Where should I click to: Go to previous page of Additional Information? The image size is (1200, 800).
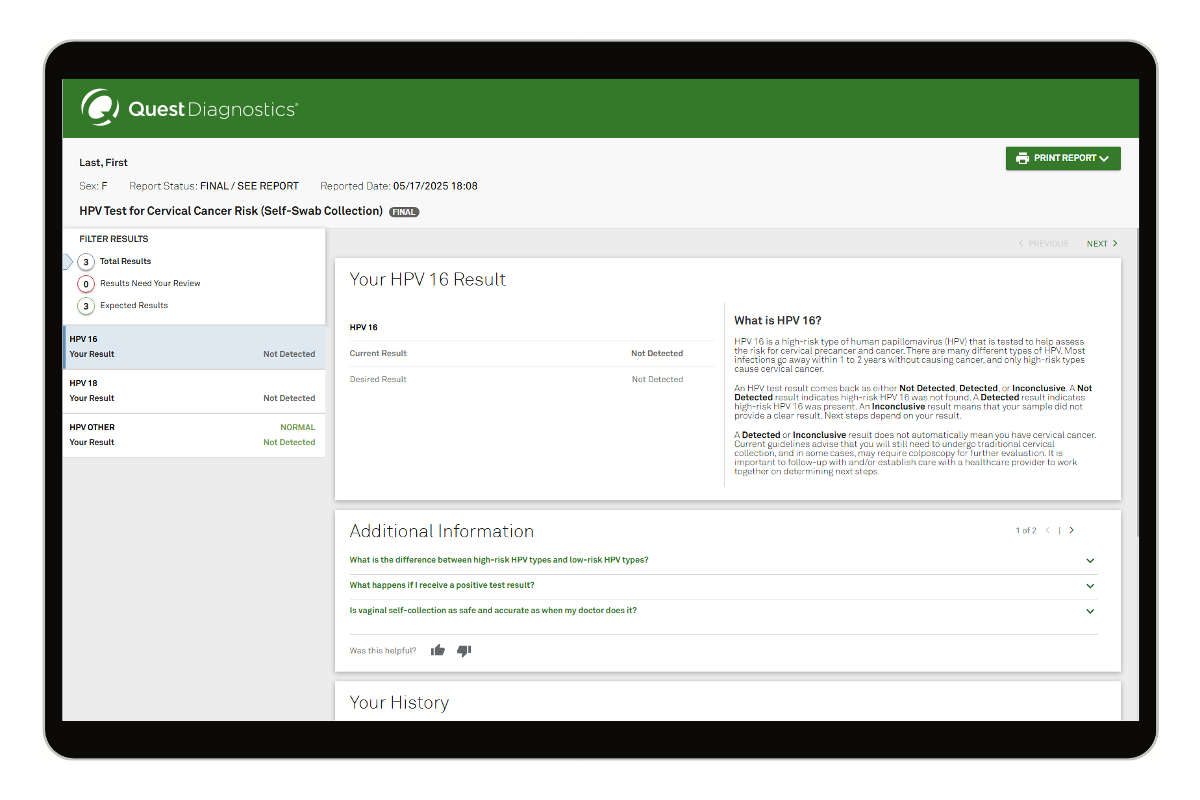coord(1048,531)
